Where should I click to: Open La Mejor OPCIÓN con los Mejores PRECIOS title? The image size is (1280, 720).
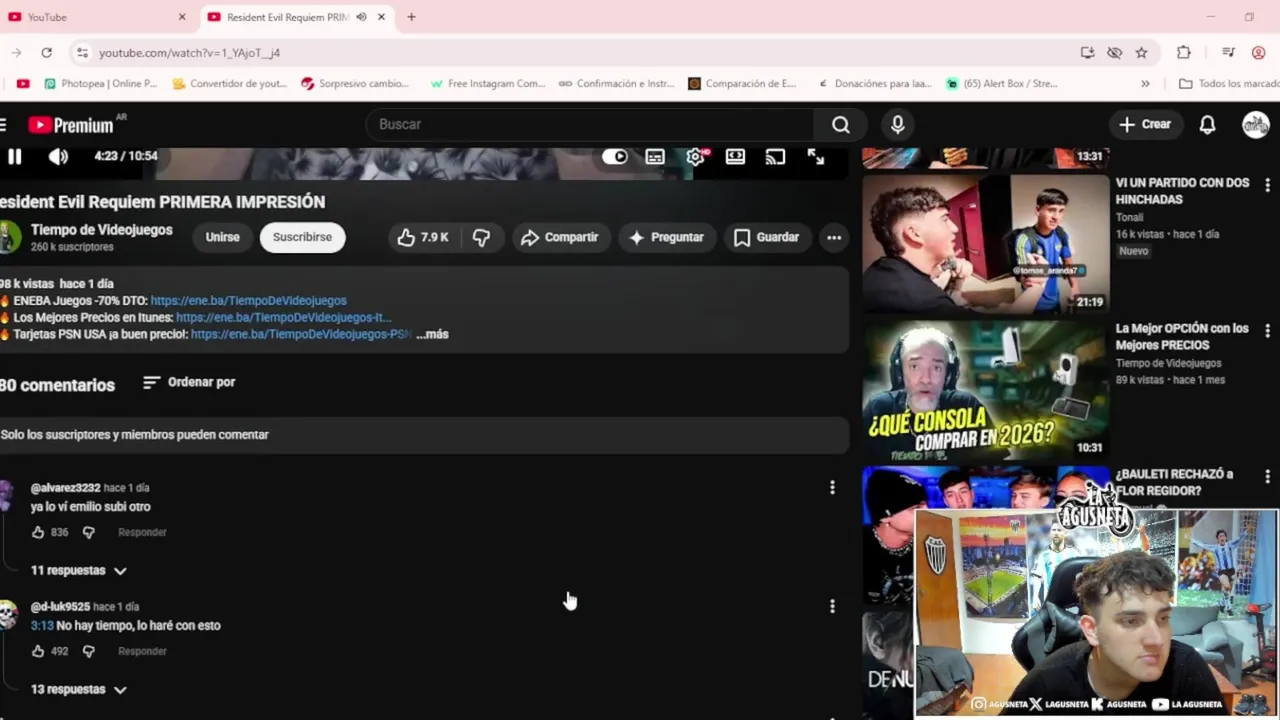(x=1182, y=336)
